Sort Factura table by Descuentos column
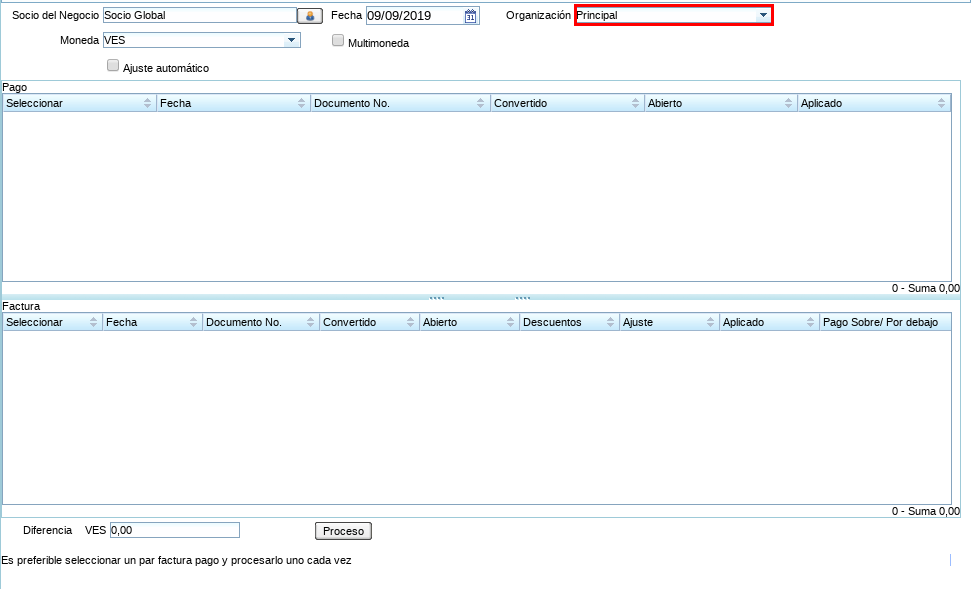 569,322
